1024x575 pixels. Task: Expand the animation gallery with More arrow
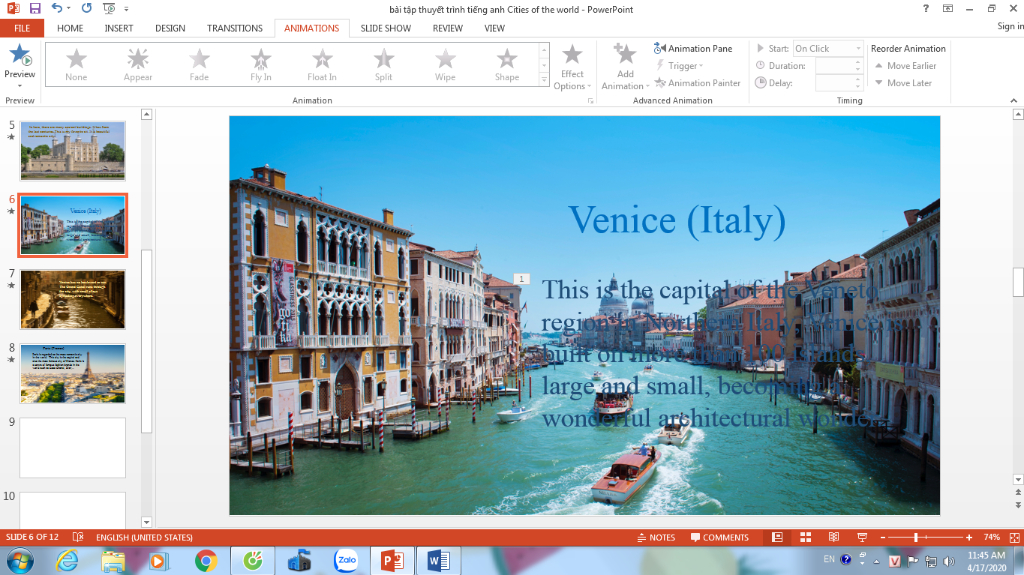coord(544,80)
